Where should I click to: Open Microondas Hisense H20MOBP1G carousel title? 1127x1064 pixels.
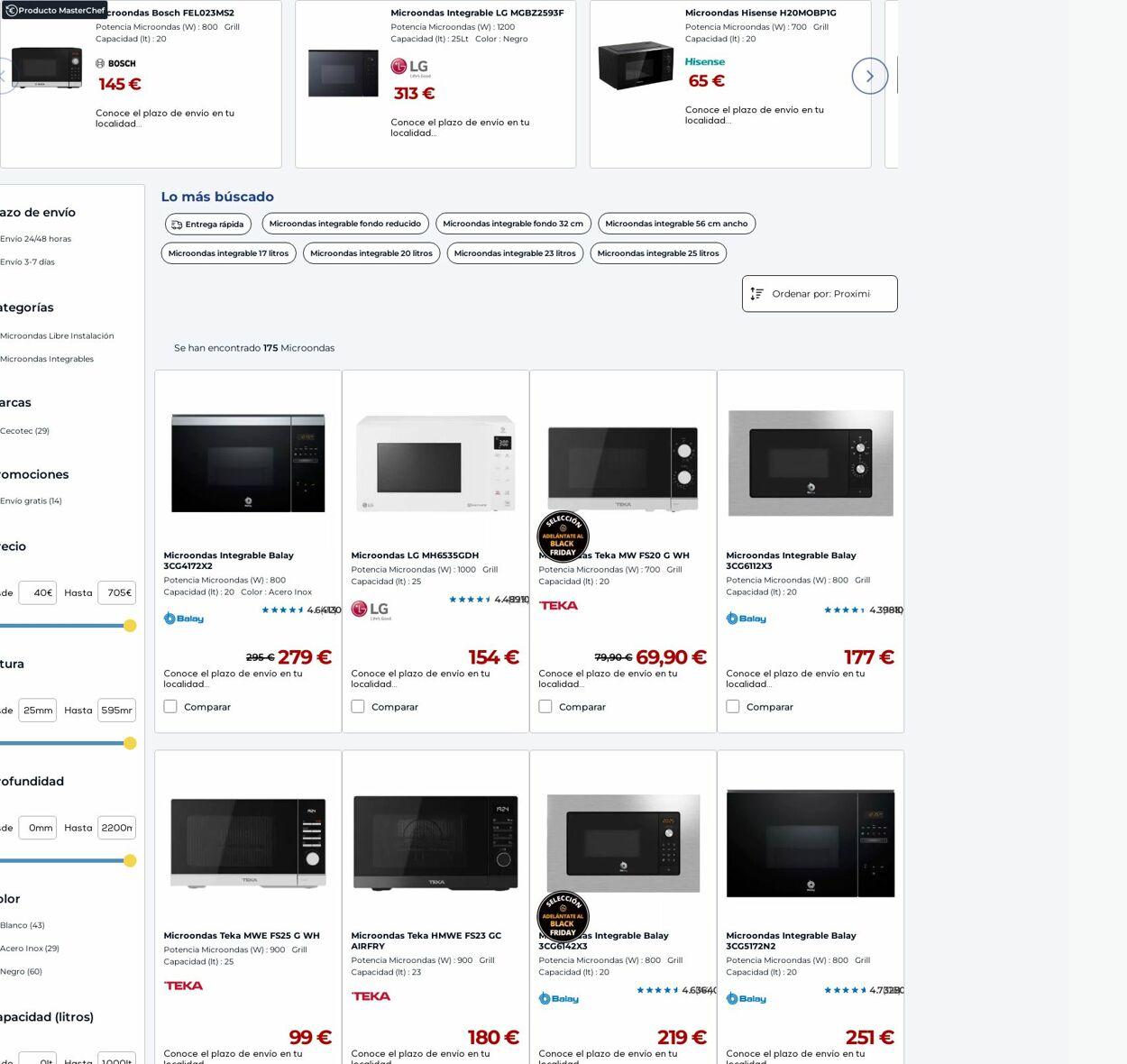[761, 13]
